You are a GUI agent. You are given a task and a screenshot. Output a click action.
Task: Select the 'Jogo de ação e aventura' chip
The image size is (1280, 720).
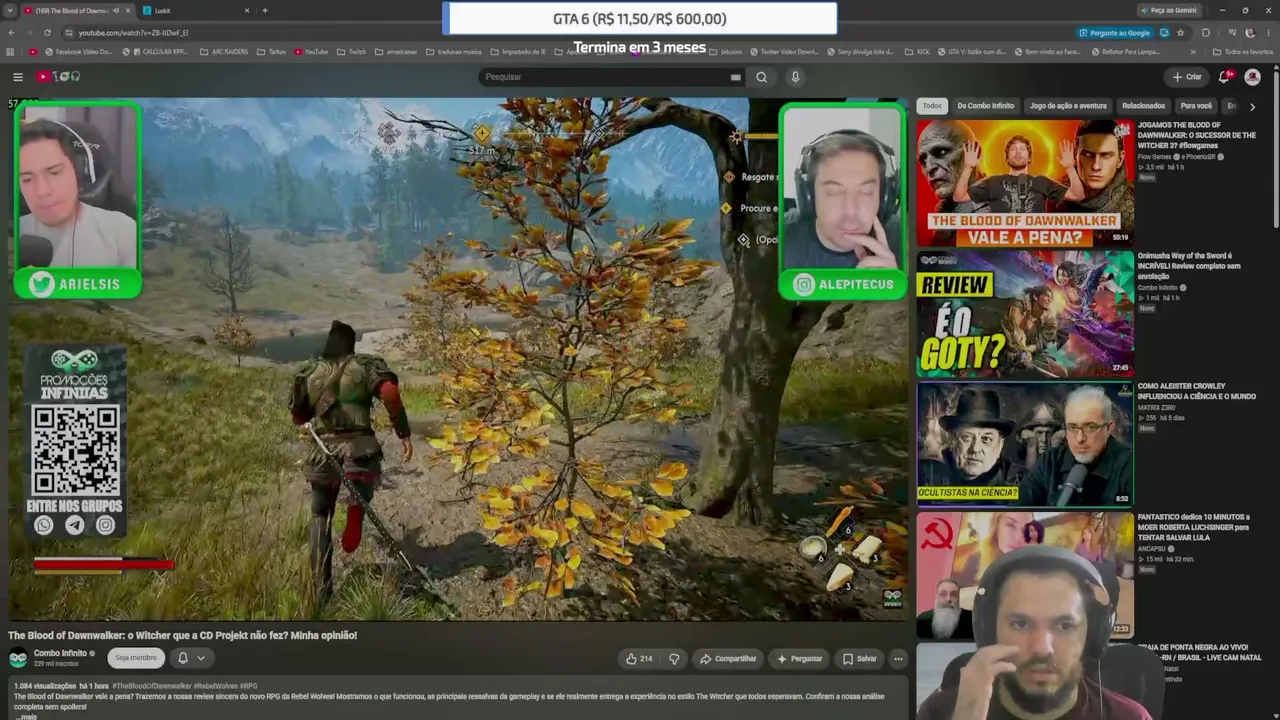coord(1068,106)
